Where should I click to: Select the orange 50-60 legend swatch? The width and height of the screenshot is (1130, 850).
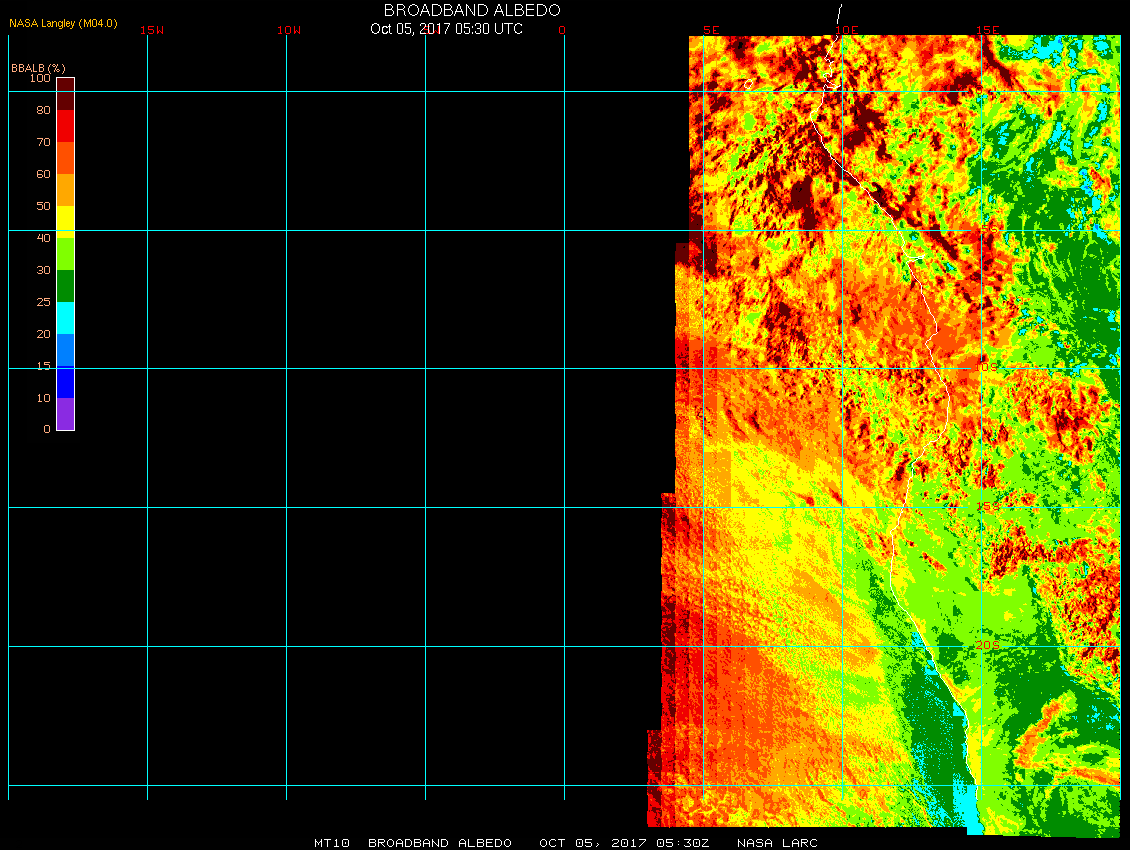point(66,190)
